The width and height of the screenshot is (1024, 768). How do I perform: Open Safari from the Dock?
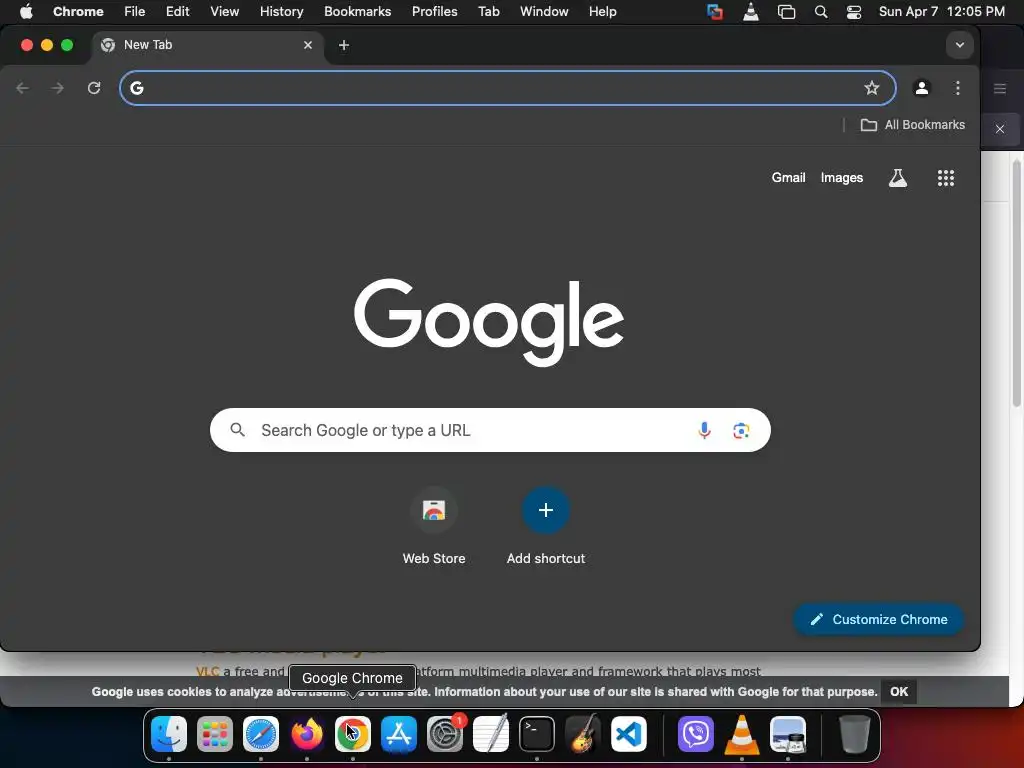tap(261, 734)
